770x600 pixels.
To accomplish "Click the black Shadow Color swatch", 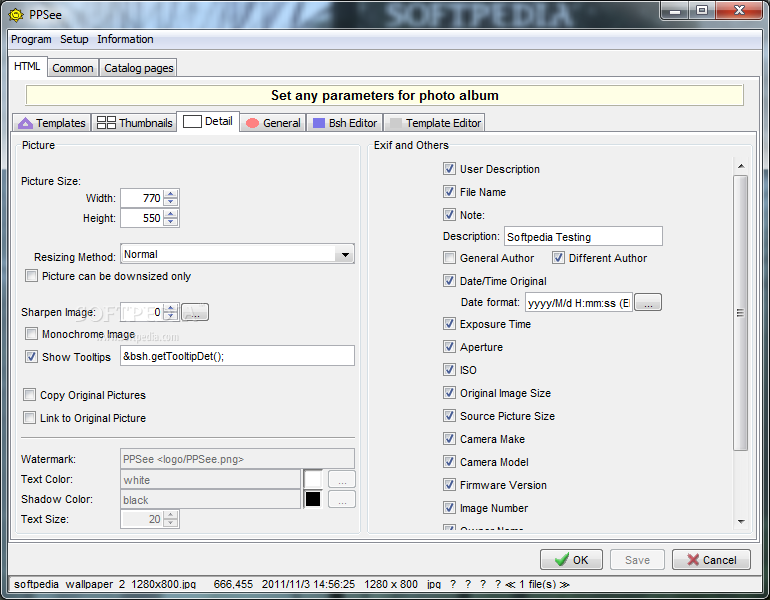I will point(313,499).
